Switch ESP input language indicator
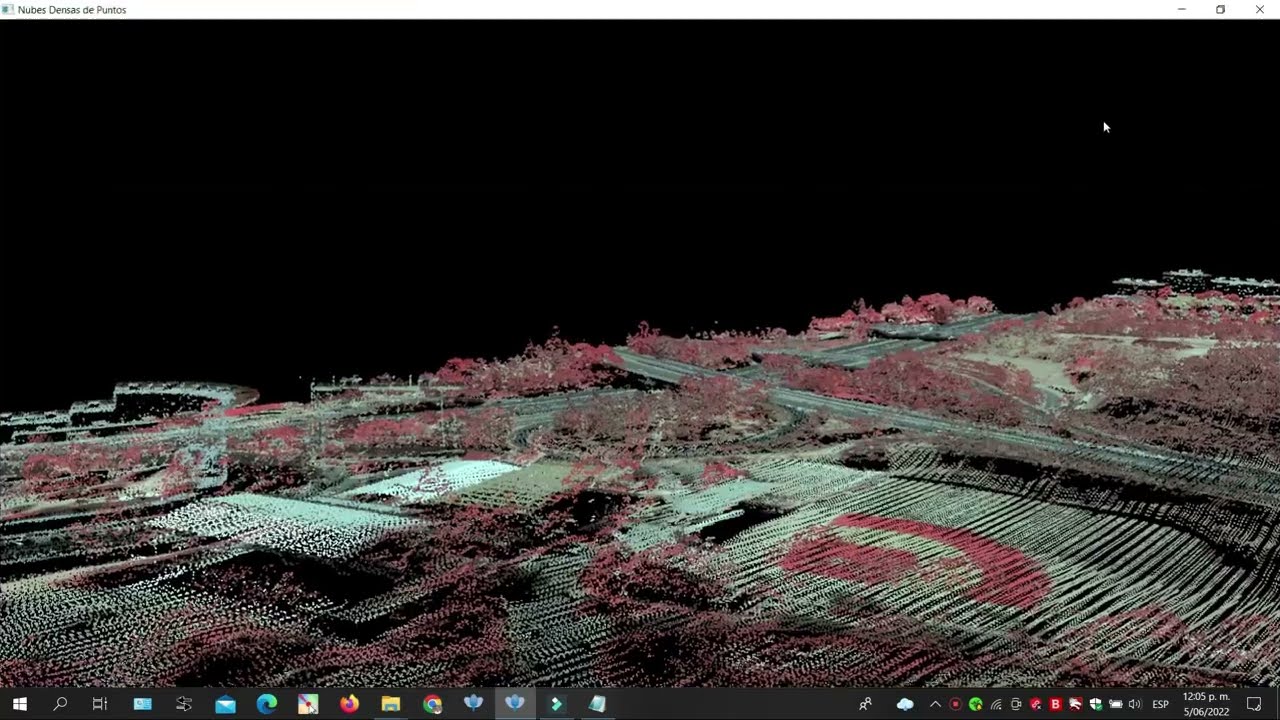 (x=1160, y=704)
